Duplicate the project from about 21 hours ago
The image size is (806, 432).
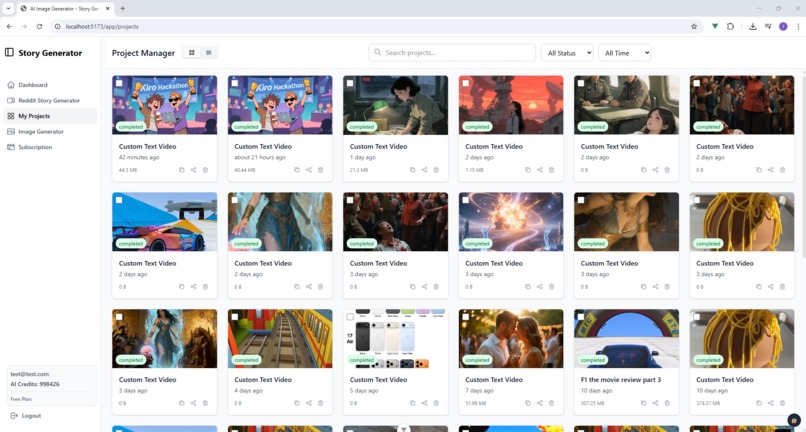point(297,170)
